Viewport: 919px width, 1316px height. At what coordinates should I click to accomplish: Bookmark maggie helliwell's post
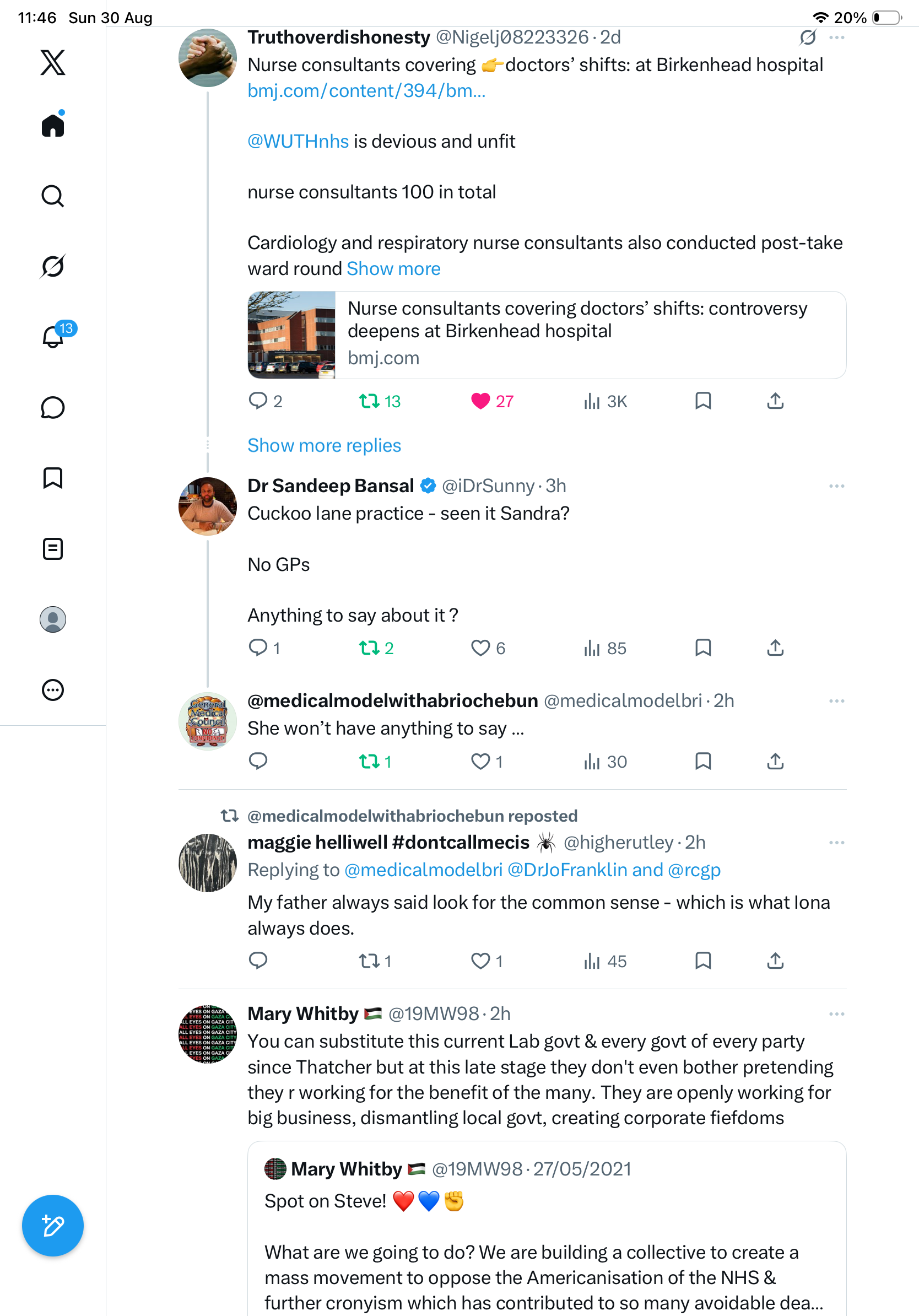(x=703, y=961)
